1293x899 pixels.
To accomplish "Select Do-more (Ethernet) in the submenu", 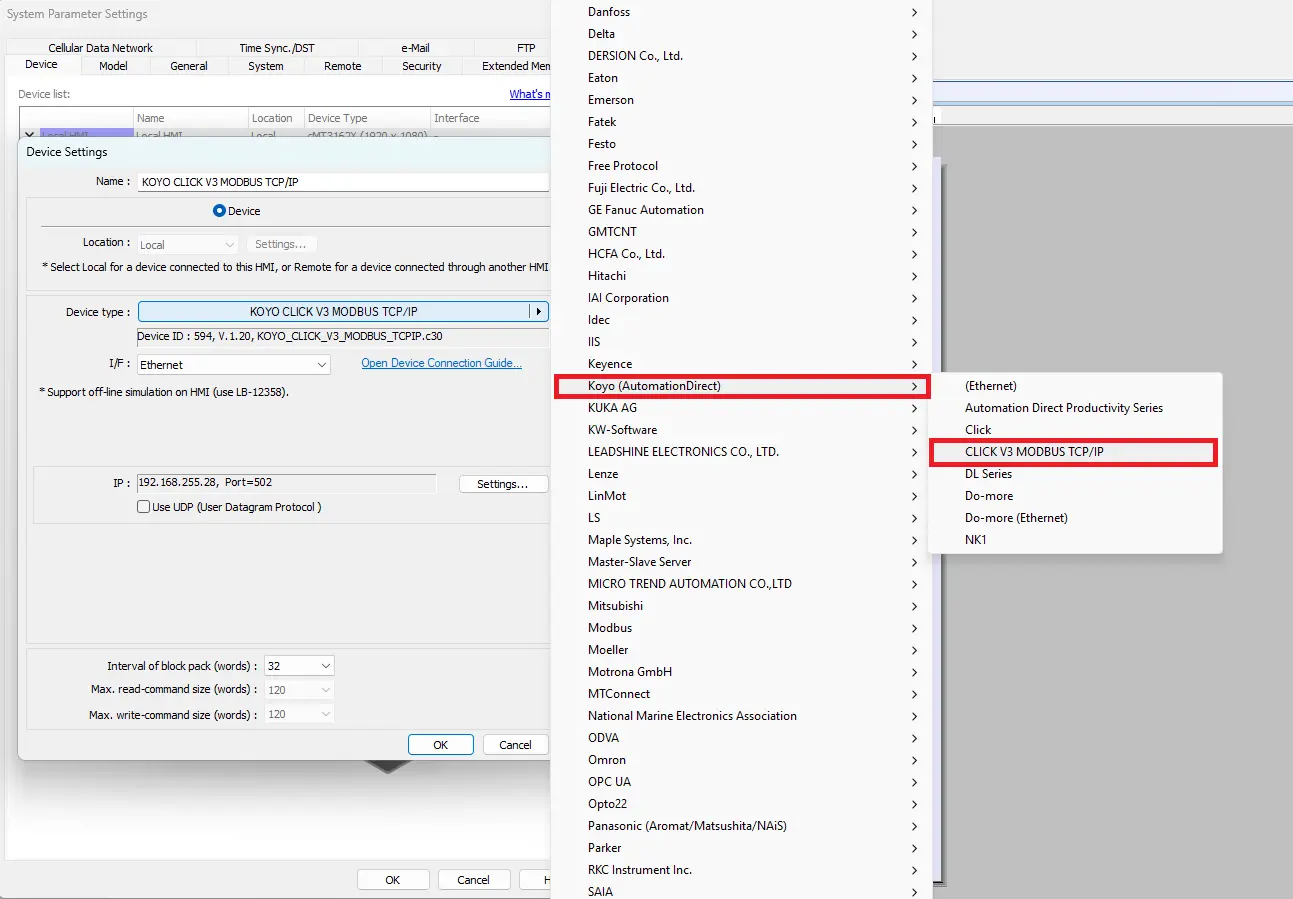I will pos(1017,517).
